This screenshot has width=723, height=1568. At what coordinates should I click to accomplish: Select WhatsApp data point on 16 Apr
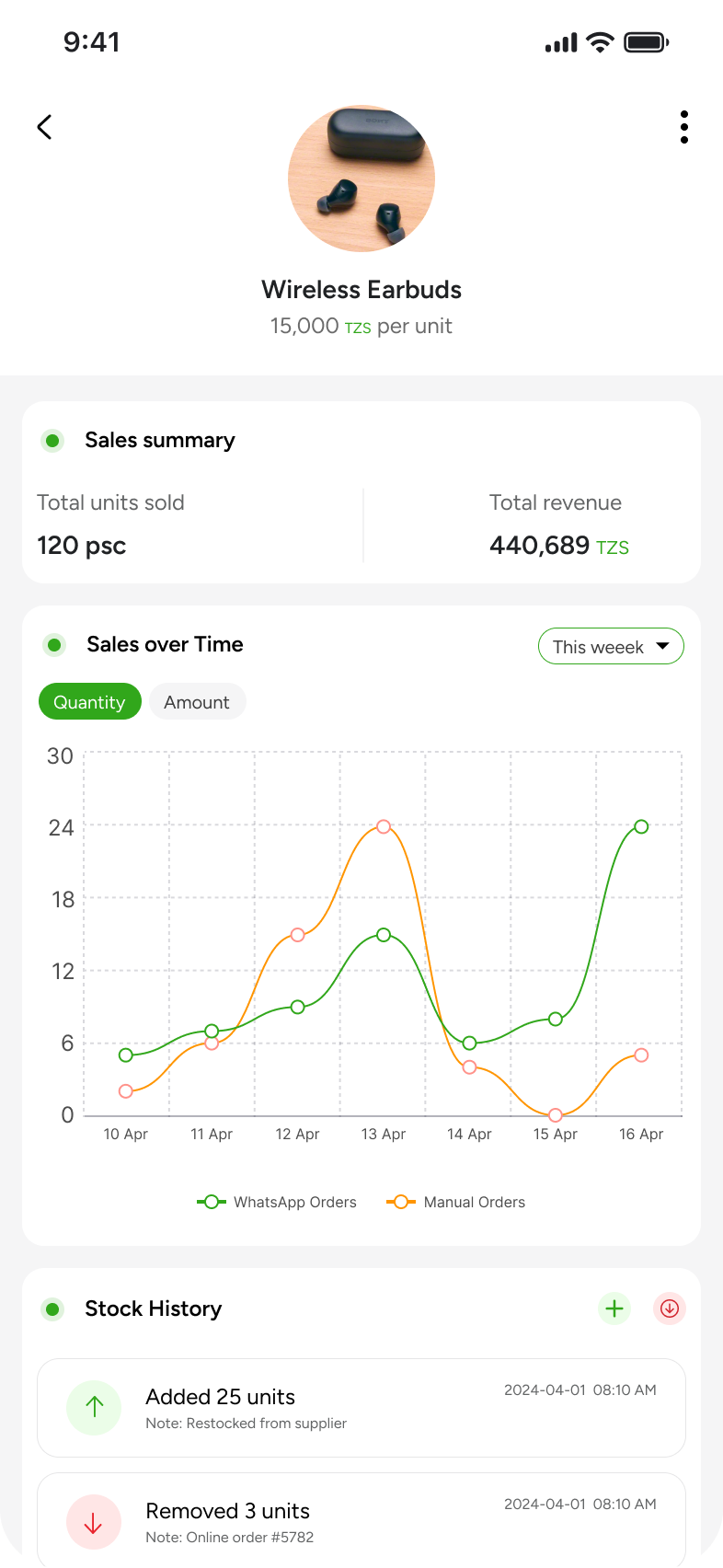click(x=641, y=826)
